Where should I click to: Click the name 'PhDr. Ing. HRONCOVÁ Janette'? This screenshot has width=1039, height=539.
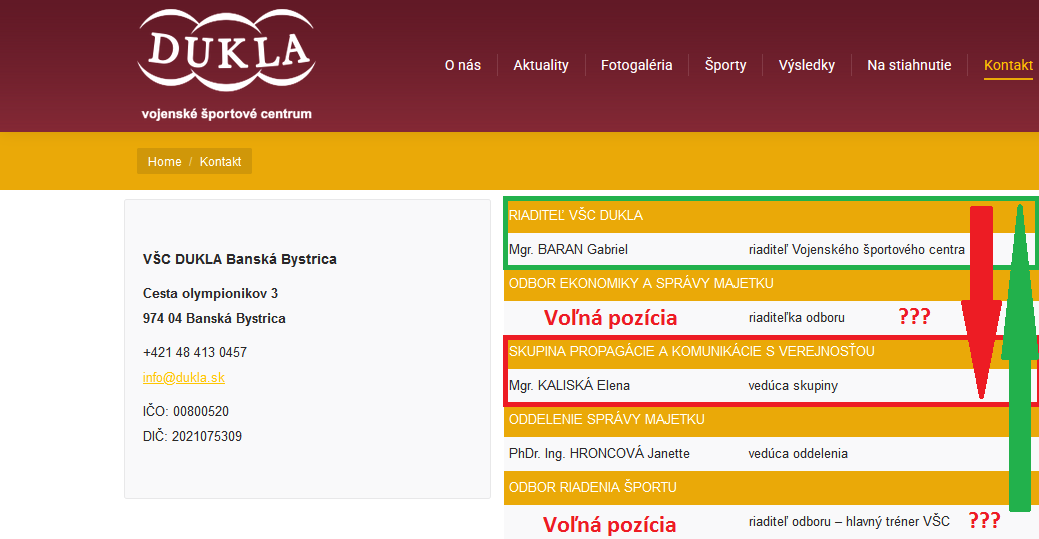click(599, 453)
